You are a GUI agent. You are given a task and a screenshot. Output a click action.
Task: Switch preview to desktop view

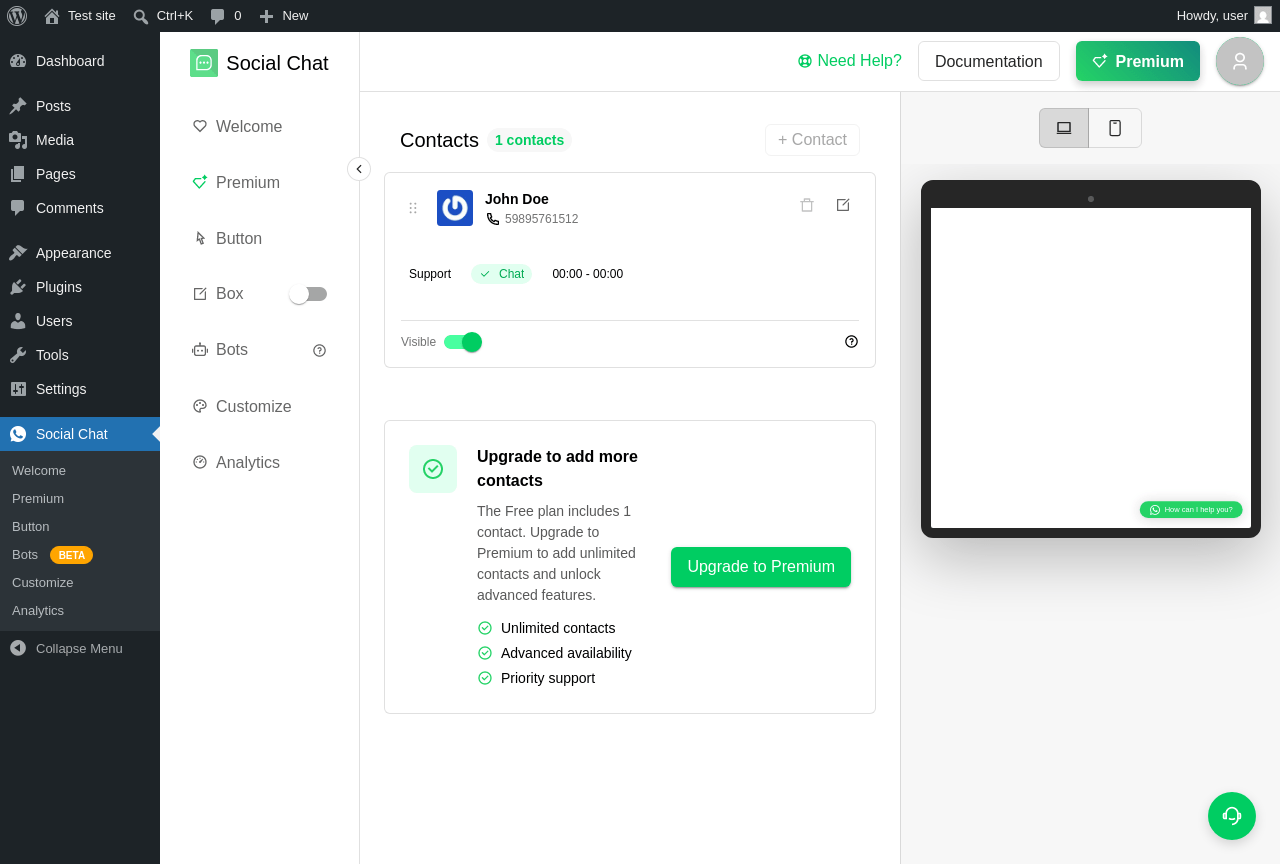1064,128
